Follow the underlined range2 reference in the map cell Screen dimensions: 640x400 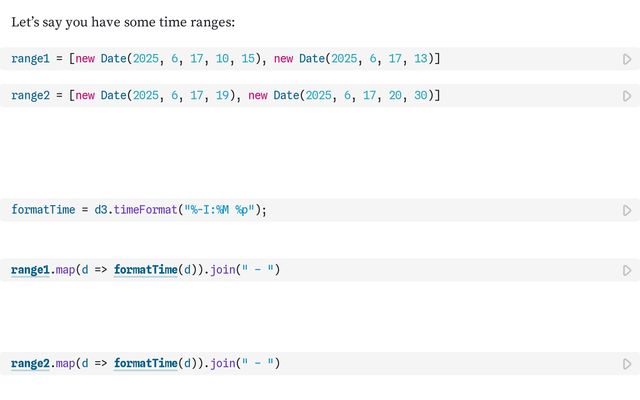pyautogui.click(x=30, y=363)
